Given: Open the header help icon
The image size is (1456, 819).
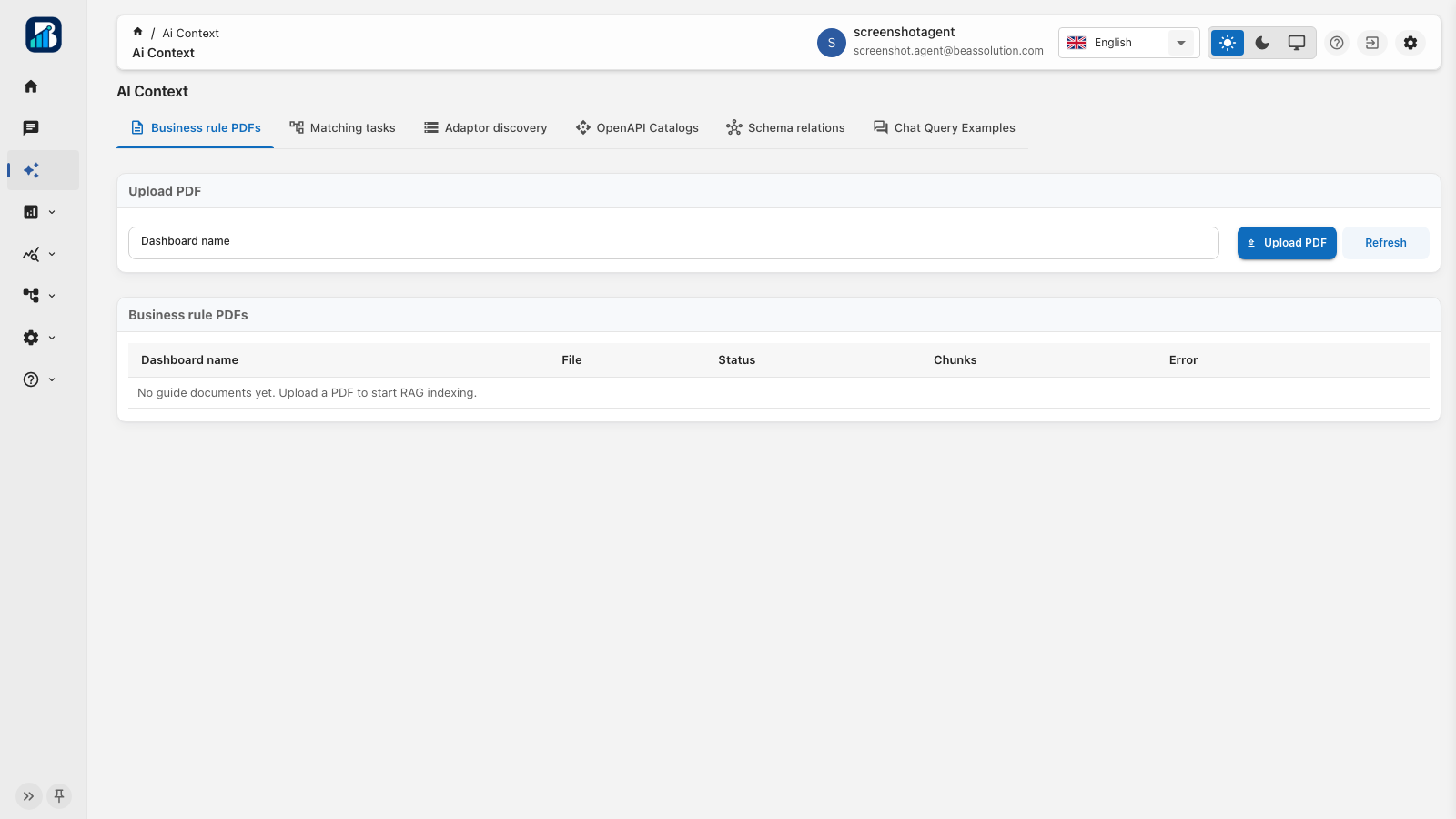Looking at the screenshot, I should point(1337,43).
